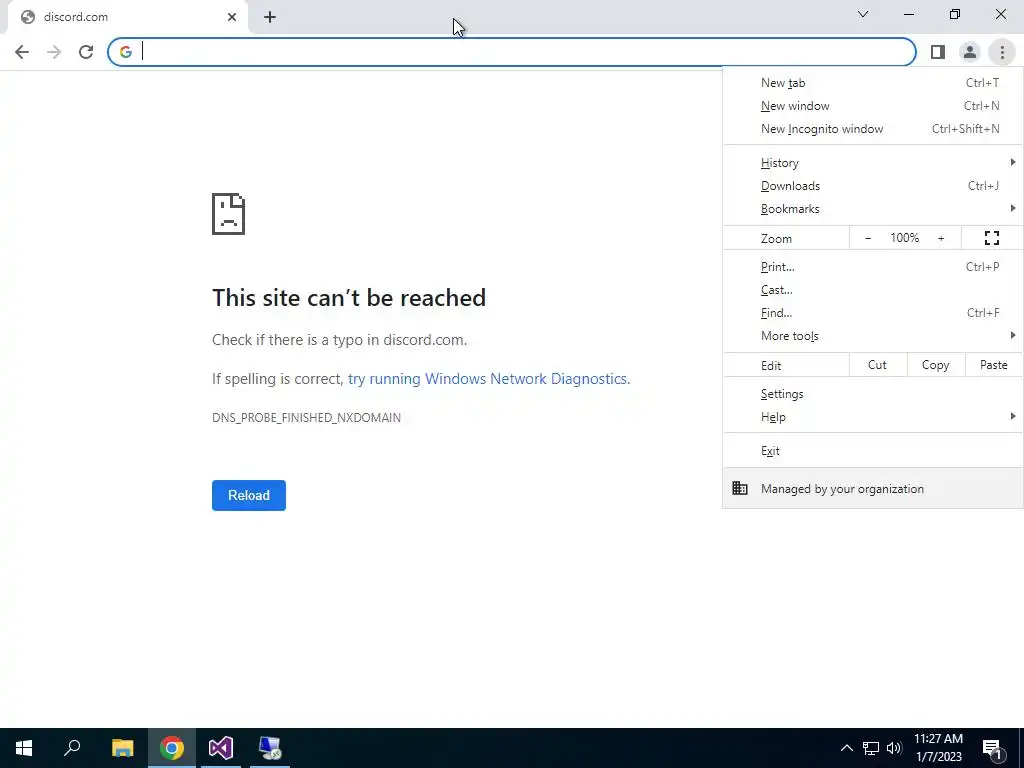Image resolution: width=1024 pixels, height=768 pixels.
Task: Open a new tab with plus icon
Action: pos(270,18)
